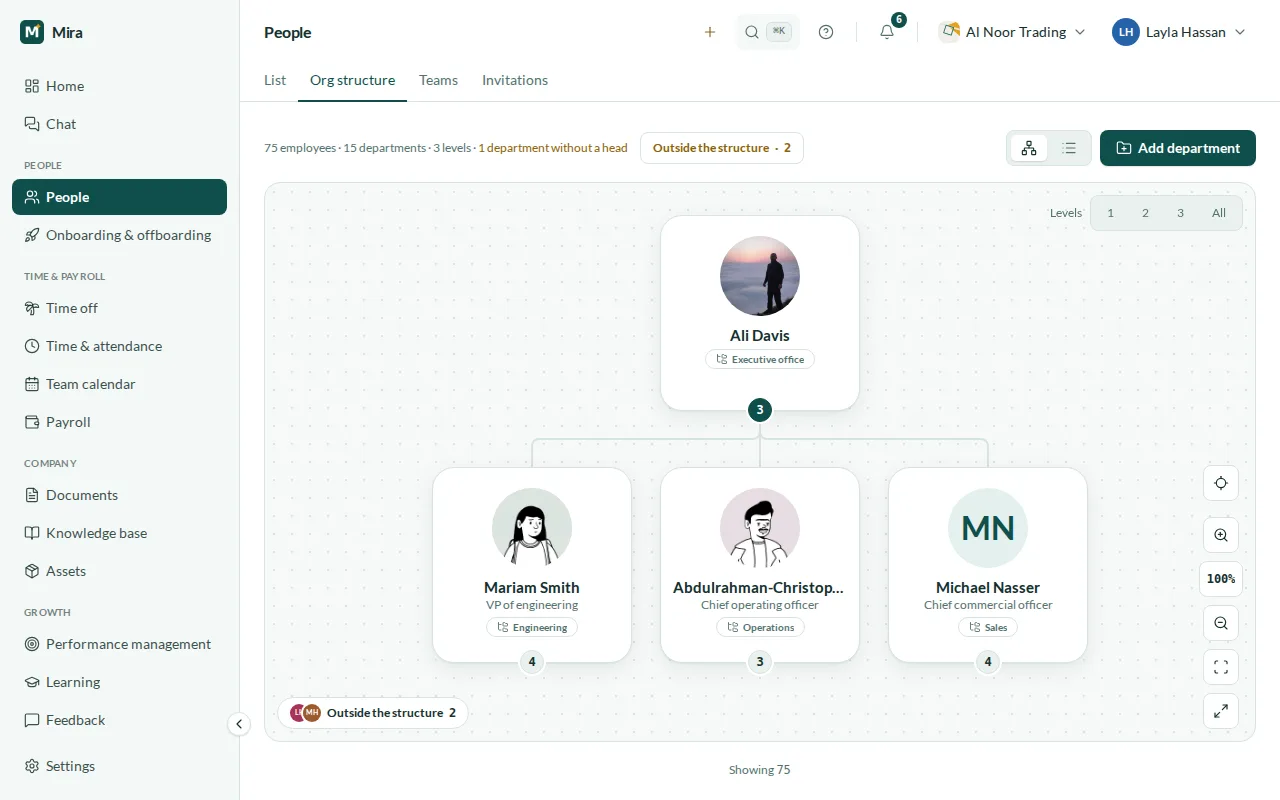Show all levels in the chart
Viewport: 1280px width, 800px height.
tap(1219, 213)
